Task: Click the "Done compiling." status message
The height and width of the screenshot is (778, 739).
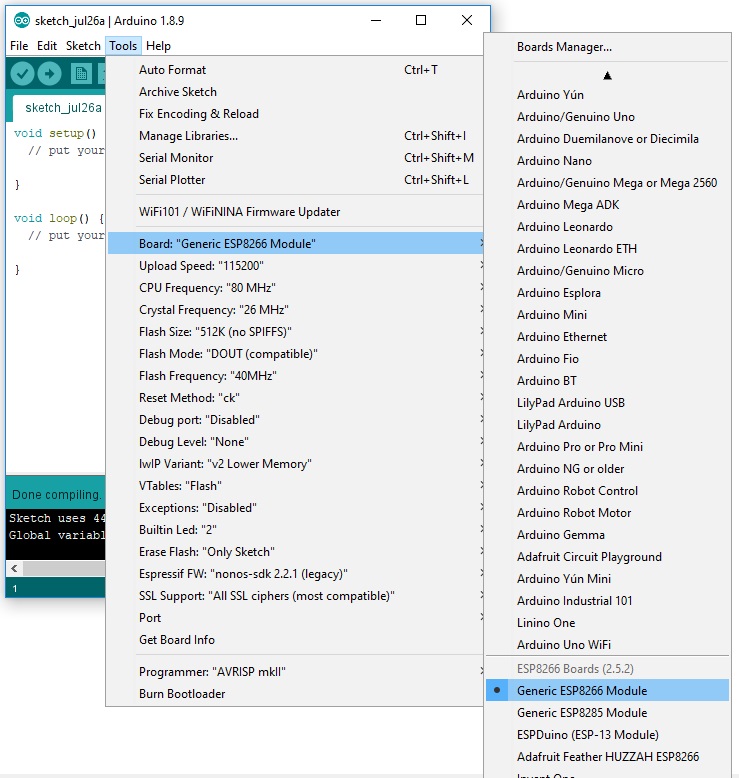Action: pyautogui.click(x=57, y=495)
